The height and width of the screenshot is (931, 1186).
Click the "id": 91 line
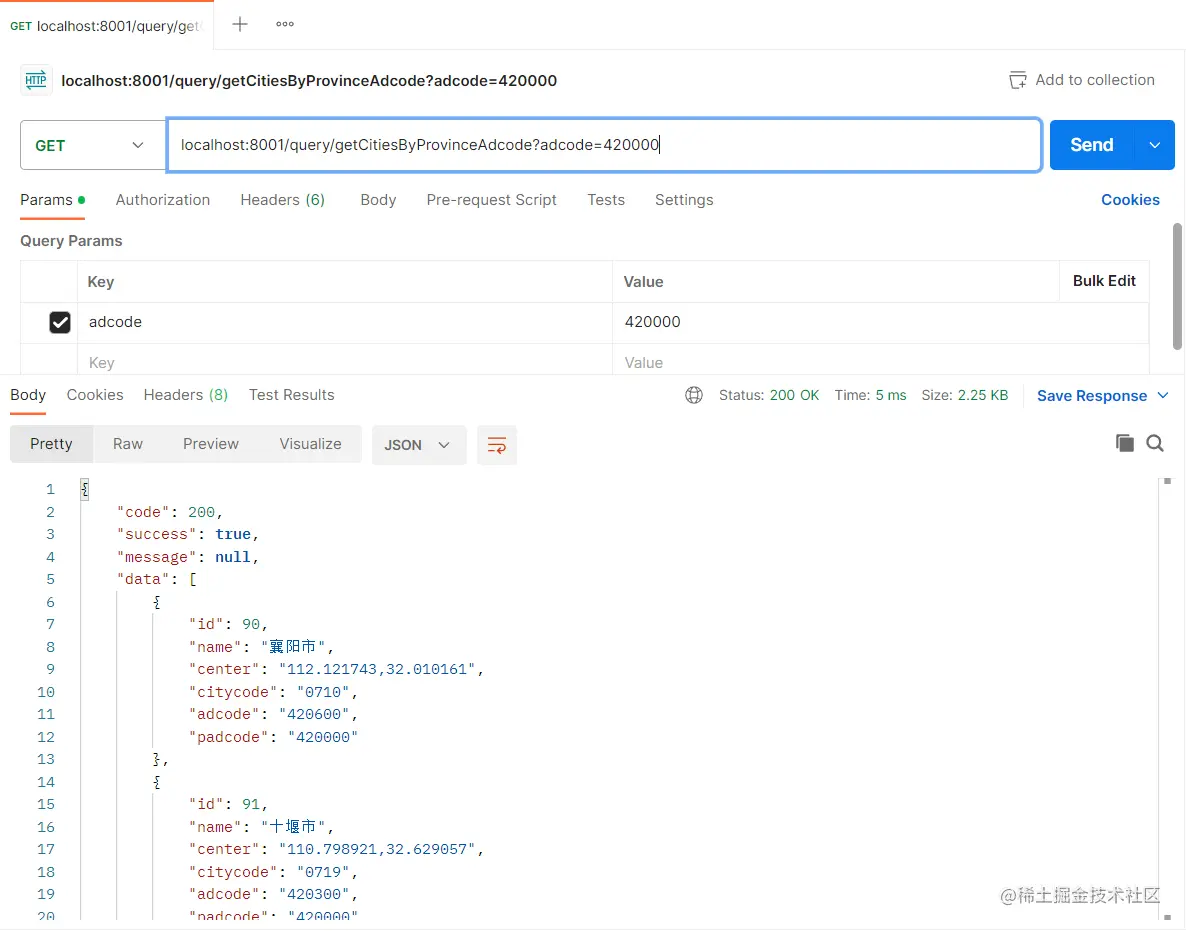coord(228,804)
